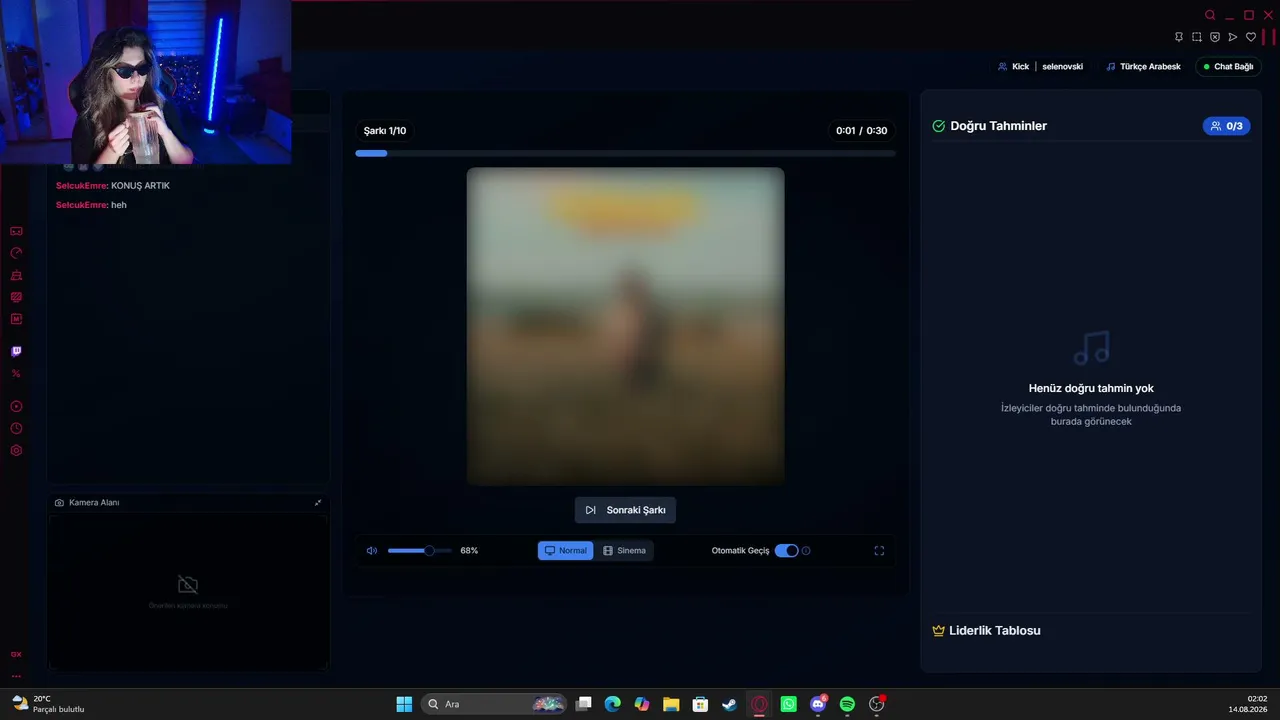Open the Spotify icon on the taskbar
1280x720 pixels.
(x=847, y=704)
